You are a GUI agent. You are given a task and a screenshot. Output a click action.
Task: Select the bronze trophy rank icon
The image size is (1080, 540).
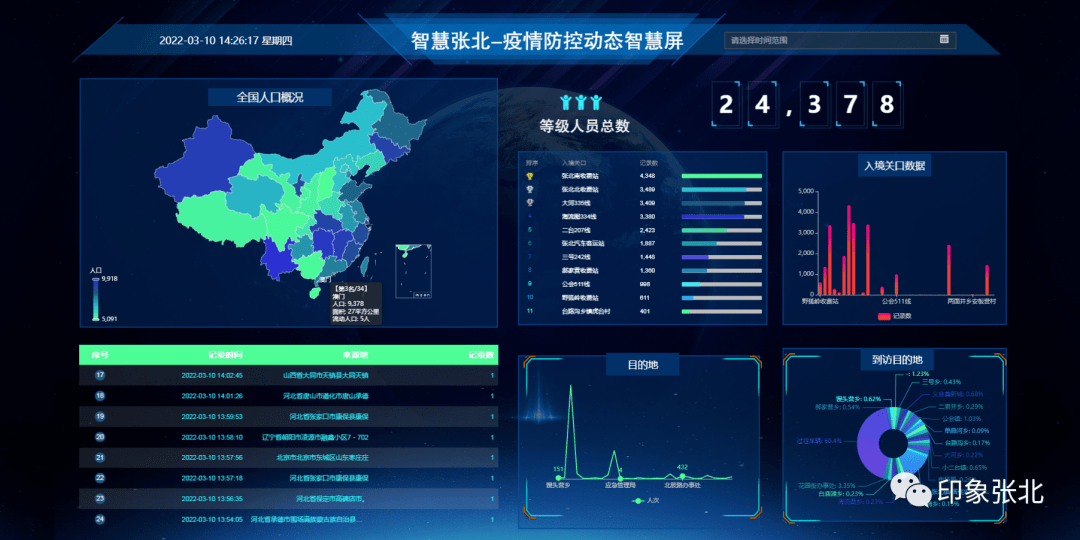click(530, 202)
